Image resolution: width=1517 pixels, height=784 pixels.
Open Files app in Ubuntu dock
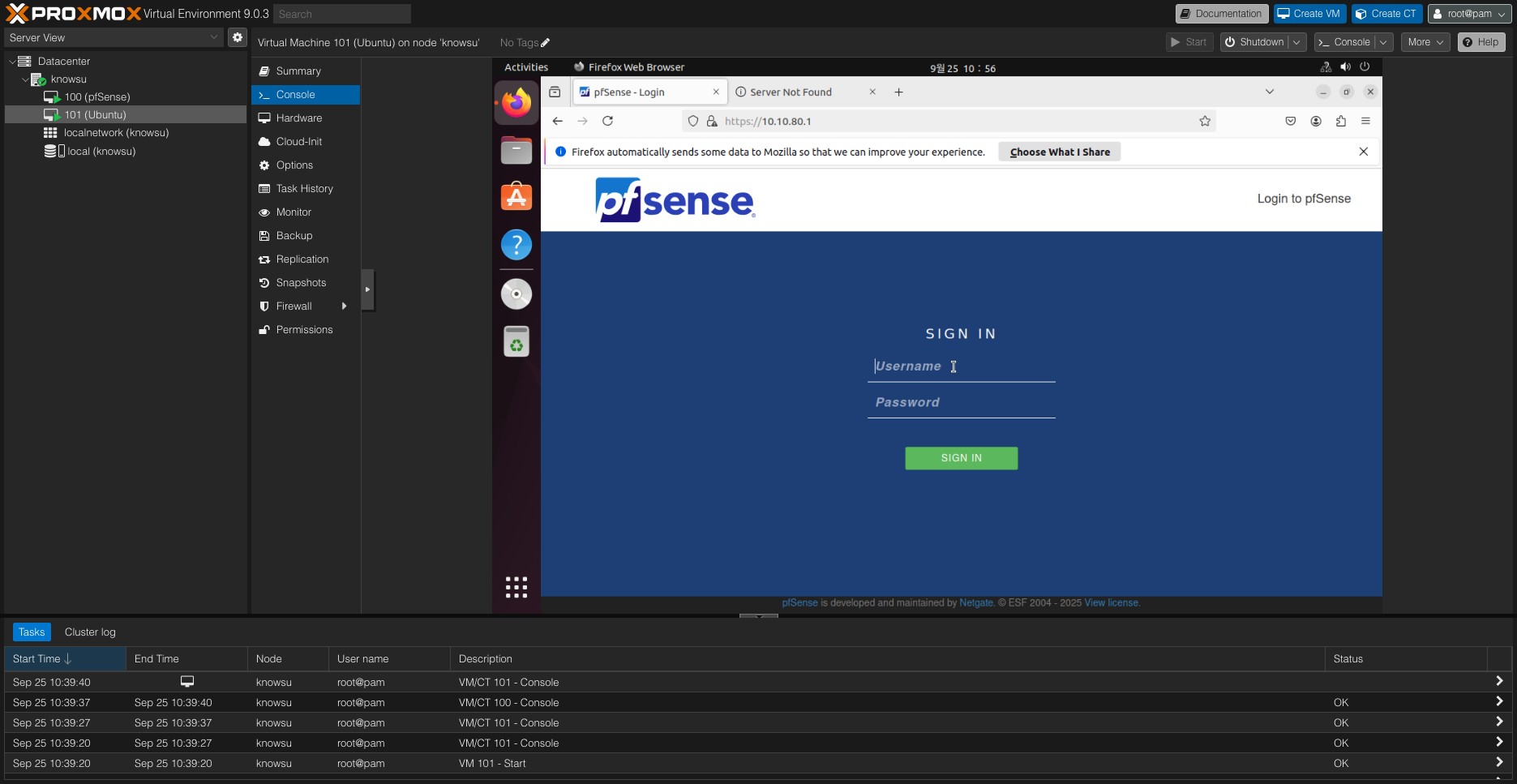pyautogui.click(x=516, y=150)
